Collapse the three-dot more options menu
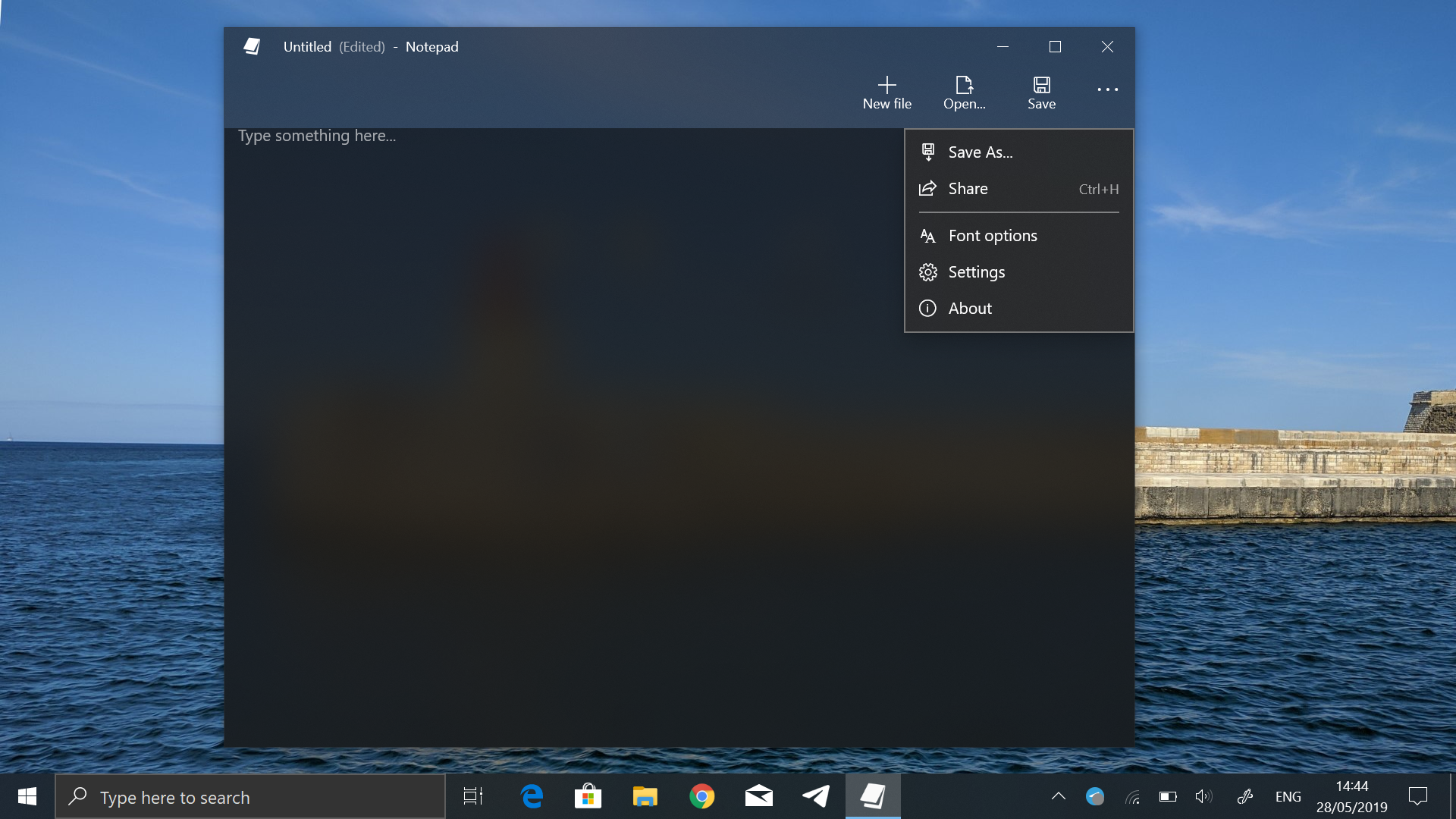The height and width of the screenshot is (819, 1456). pyautogui.click(x=1107, y=89)
